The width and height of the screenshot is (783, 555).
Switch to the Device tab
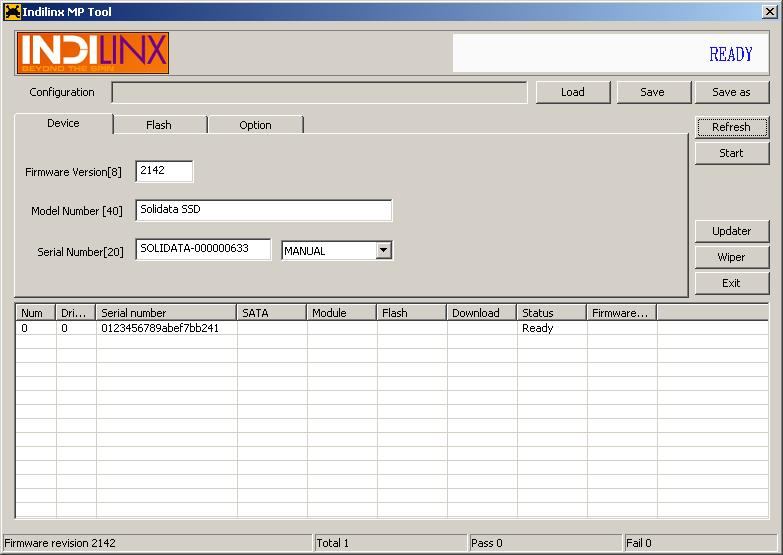pos(63,123)
